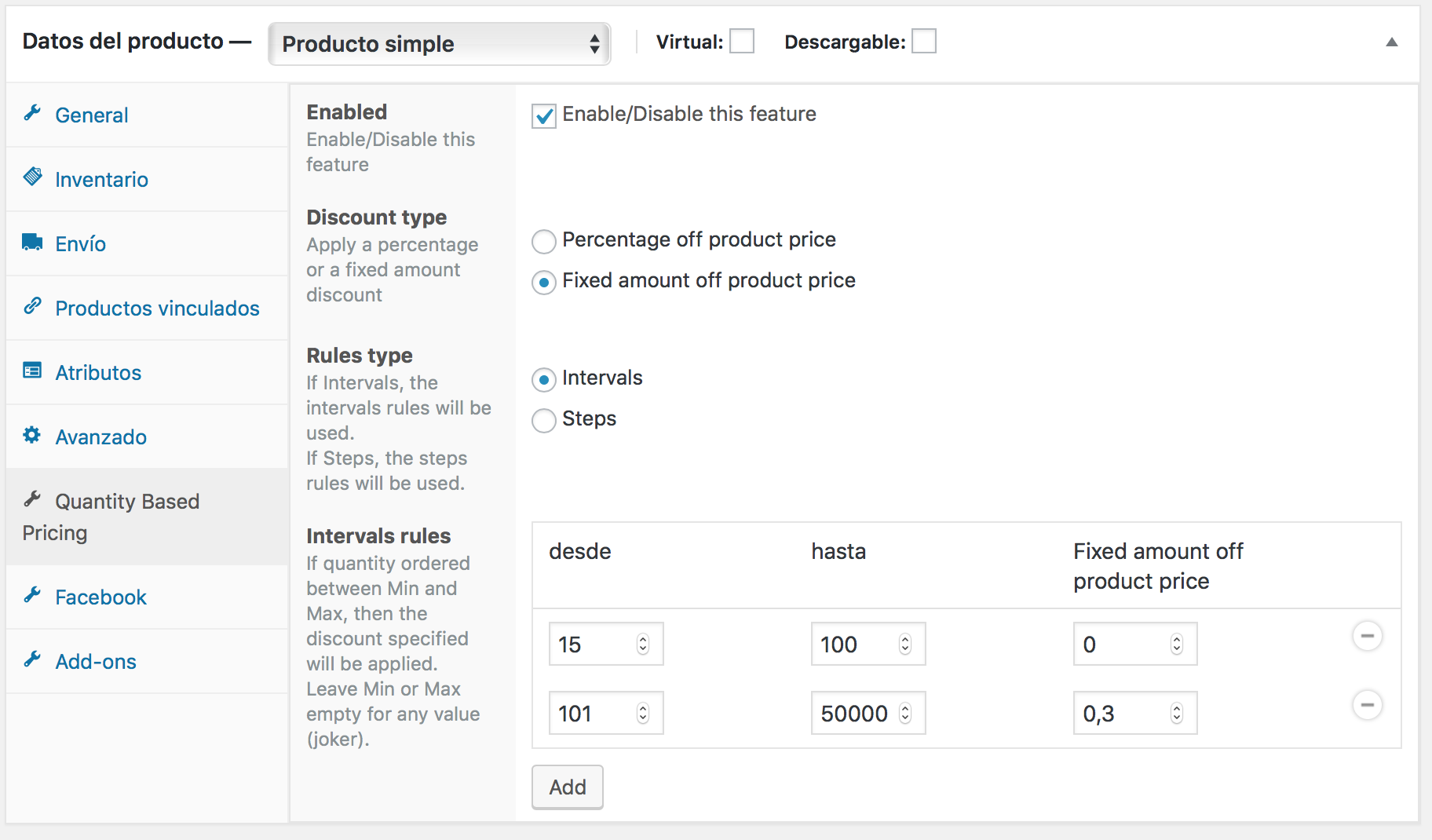This screenshot has width=1432, height=840.
Task: Toggle the Descargable checkbox
Action: [924, 42]
